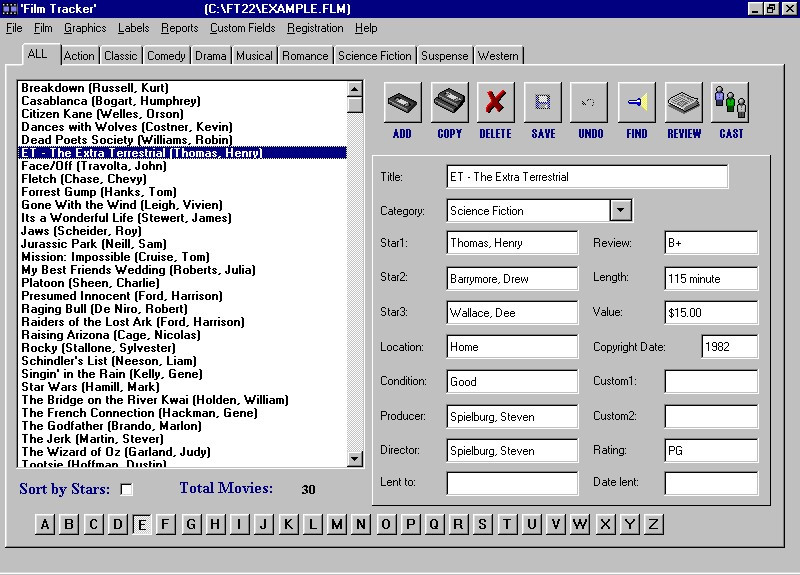Open the Graphics menu

click(85, 28)
